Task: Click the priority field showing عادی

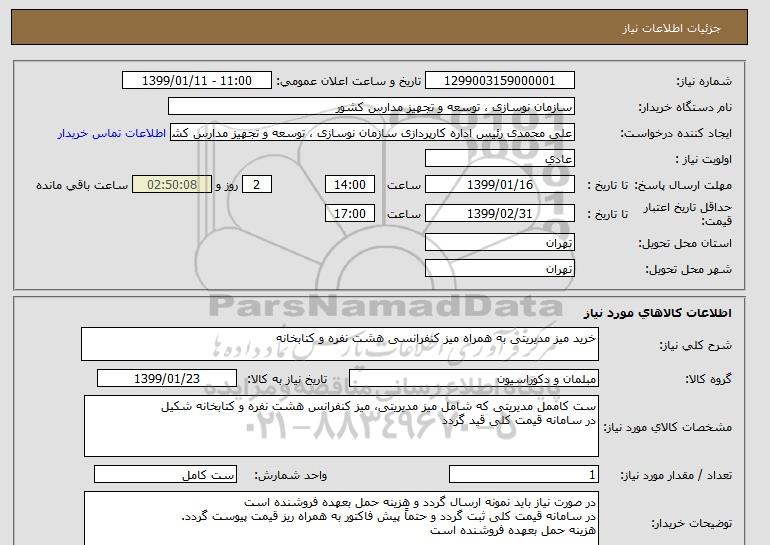Action: coord(499,159)
